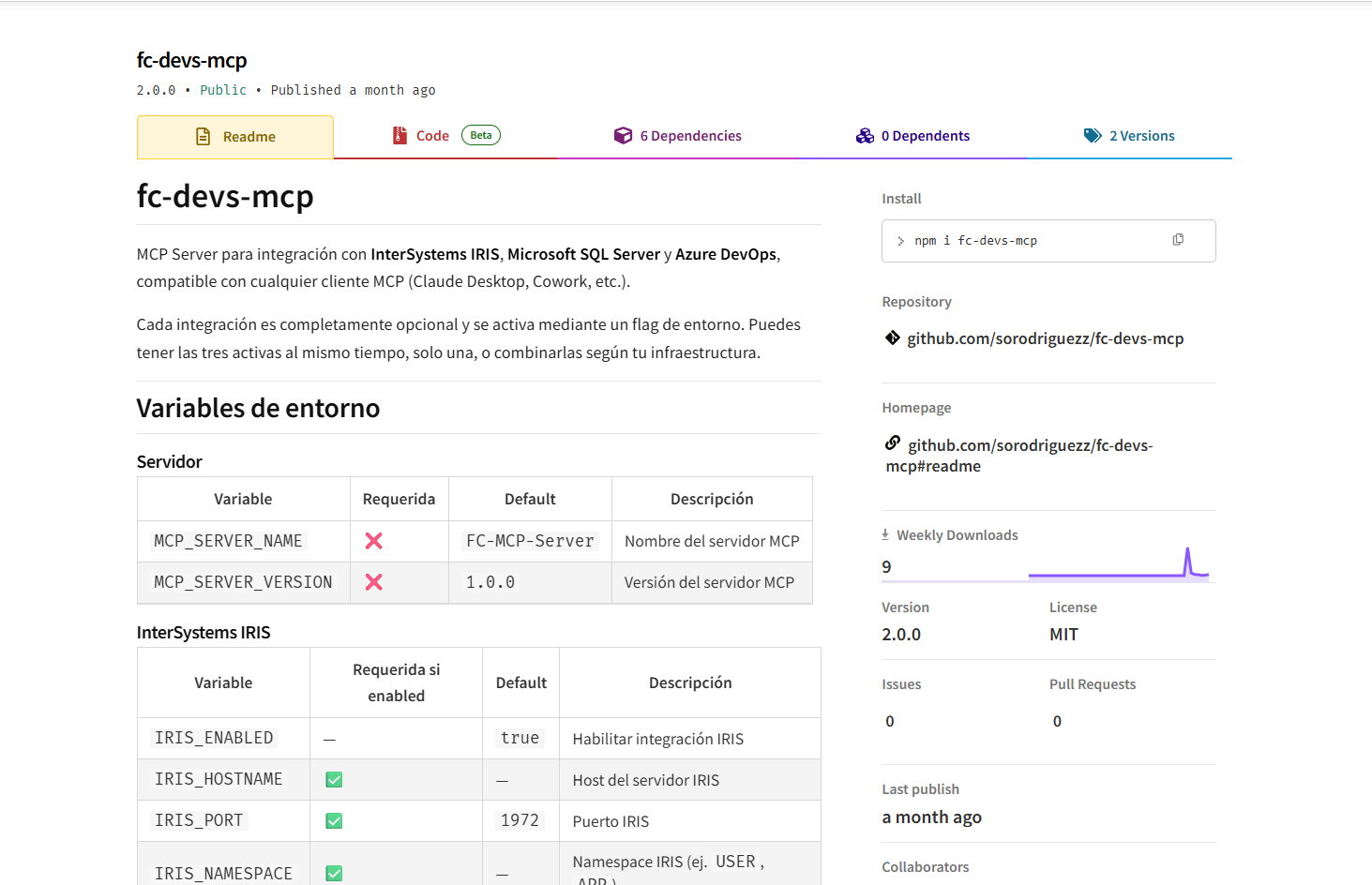The height and width of the screenshot is (885, 1372).
Task: Switch to the Code tab
Action: click(445, 136)
